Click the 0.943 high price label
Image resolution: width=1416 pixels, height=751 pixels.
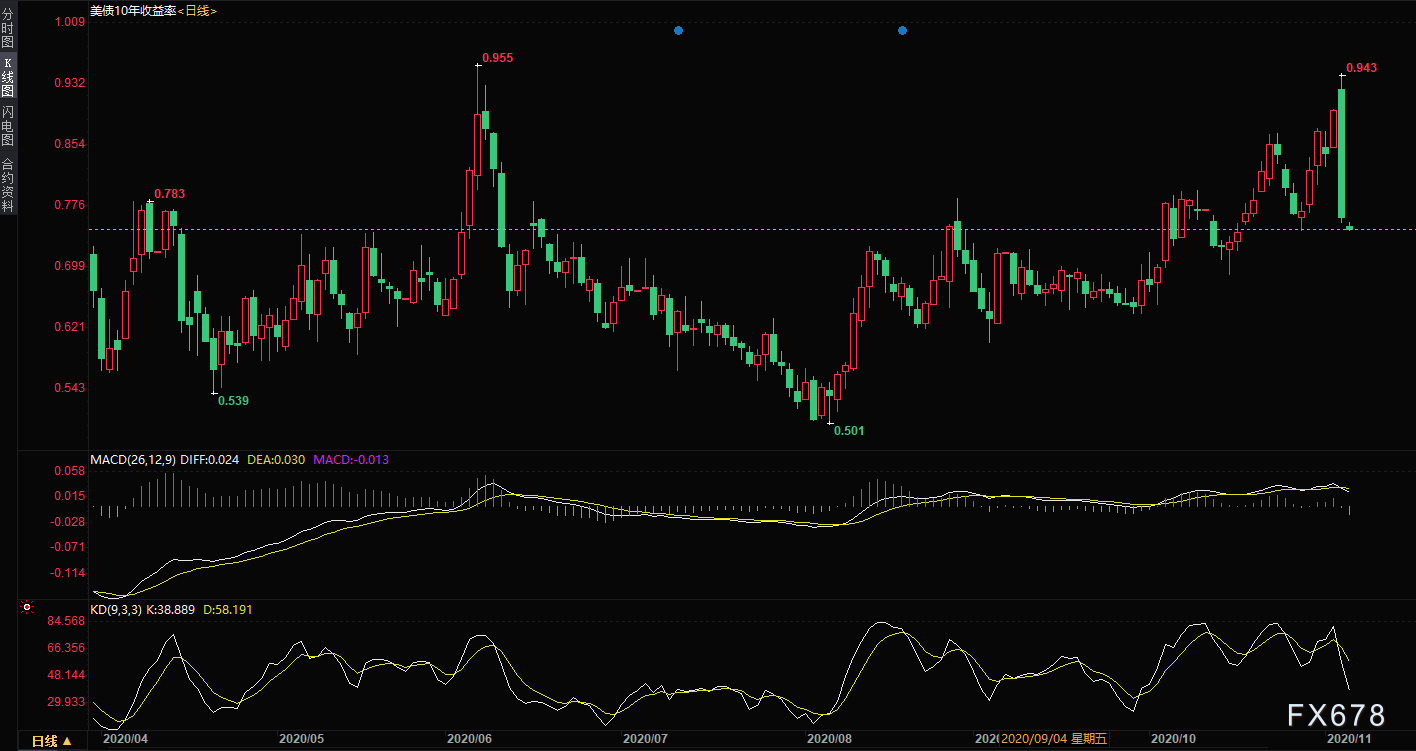(1361, 68)
